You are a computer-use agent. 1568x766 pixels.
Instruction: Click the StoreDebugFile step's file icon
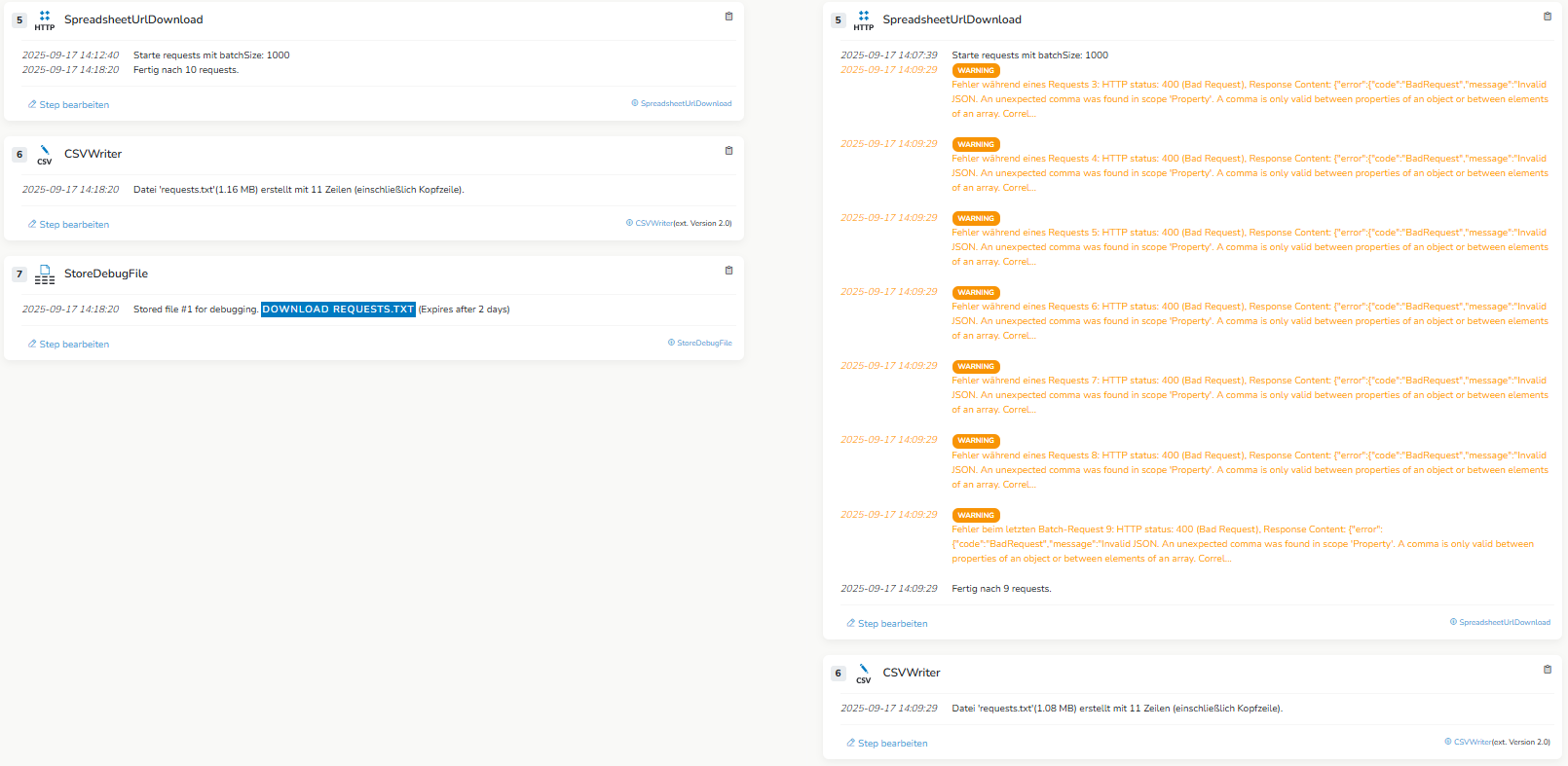45,274
